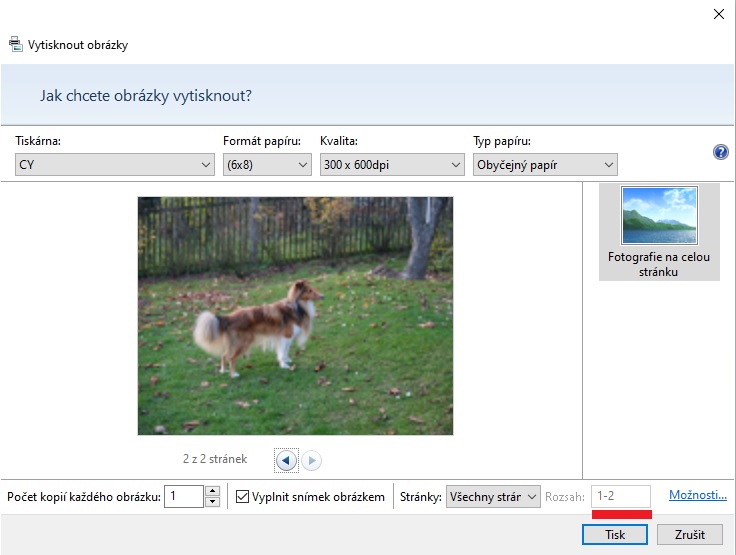Open the Možnosti options link
The image size is (736, 555).
click(697, 495)
